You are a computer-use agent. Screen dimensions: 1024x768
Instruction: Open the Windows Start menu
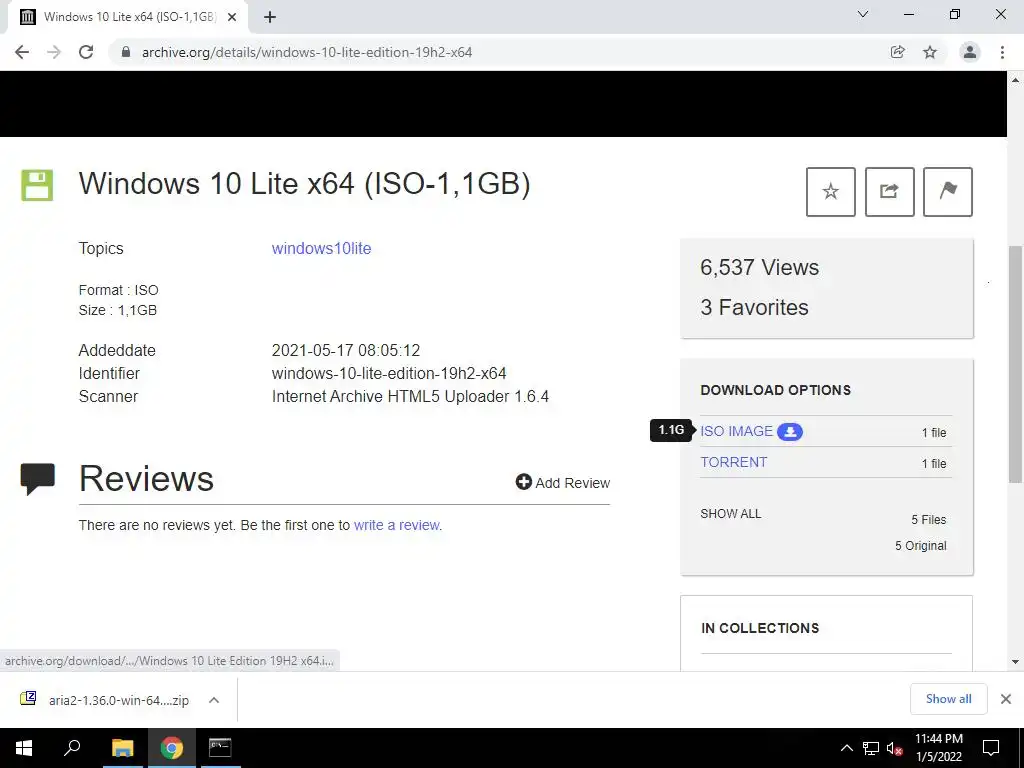coord(24,748)
